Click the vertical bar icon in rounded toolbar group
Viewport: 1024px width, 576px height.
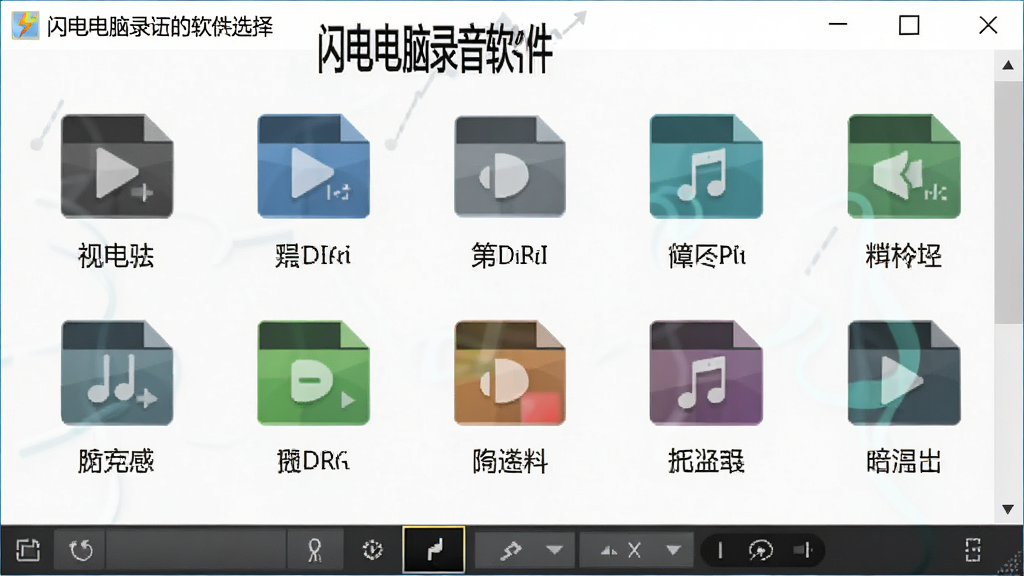[720, 551]
